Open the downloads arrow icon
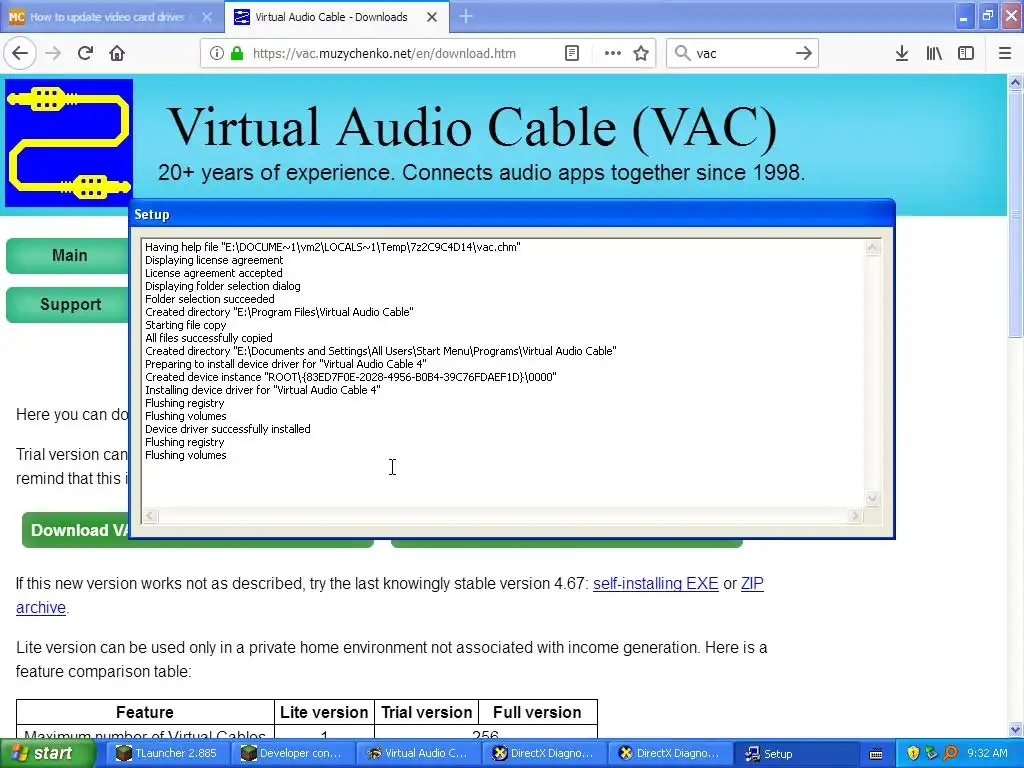This screenshot has height=768, width=1024. (x=902, y=53)
